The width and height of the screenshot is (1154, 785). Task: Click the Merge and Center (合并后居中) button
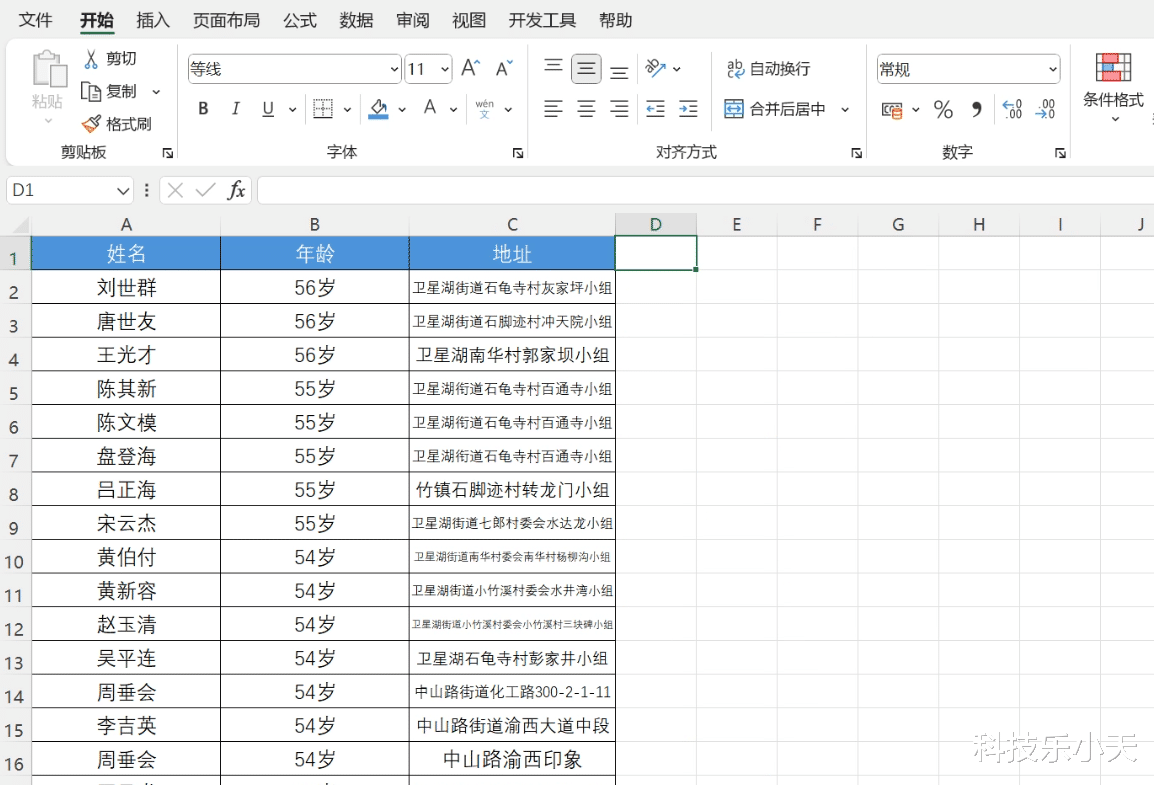click(x=775, y=110)
